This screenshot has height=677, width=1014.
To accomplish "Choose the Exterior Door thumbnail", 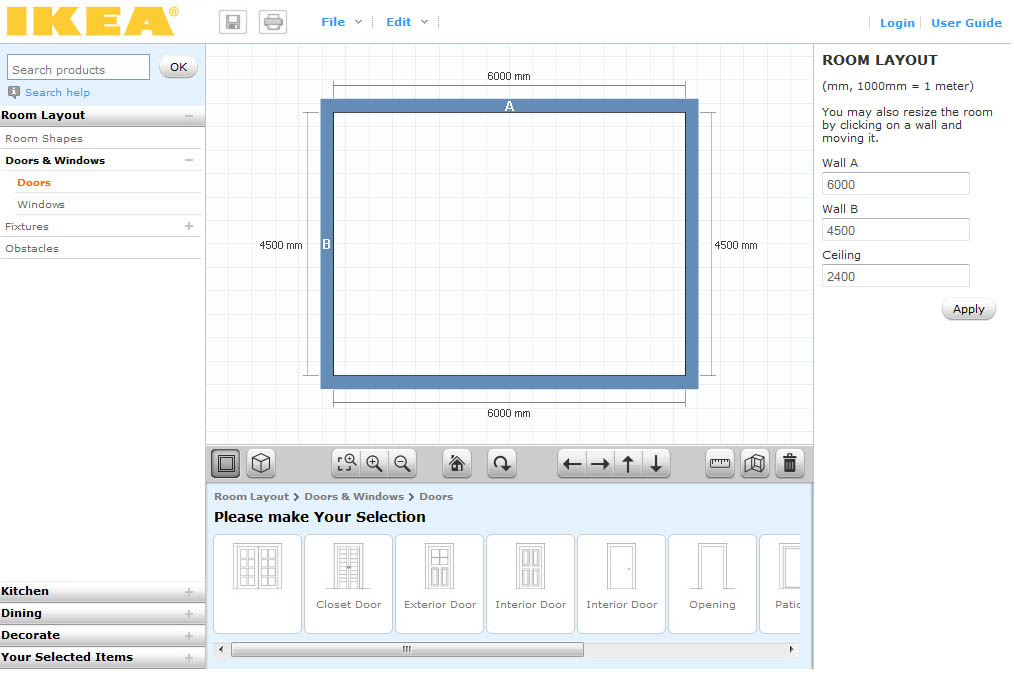I will pyautogui.click(x=440, y=583).
